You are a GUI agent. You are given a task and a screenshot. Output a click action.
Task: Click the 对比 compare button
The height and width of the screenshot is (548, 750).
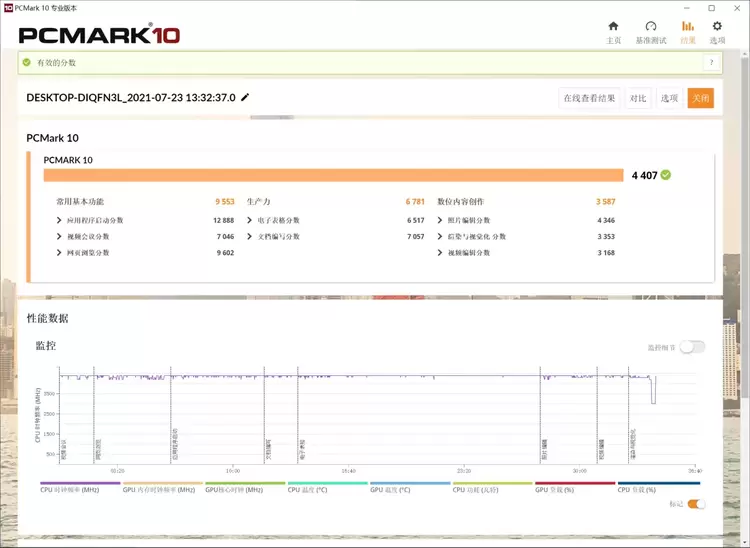[638, 98]
